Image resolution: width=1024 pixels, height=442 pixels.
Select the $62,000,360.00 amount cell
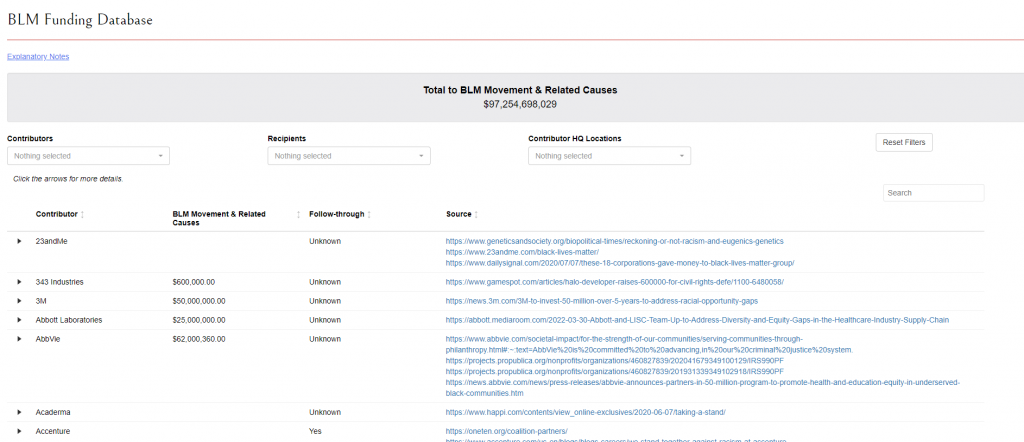pos(199,339)
